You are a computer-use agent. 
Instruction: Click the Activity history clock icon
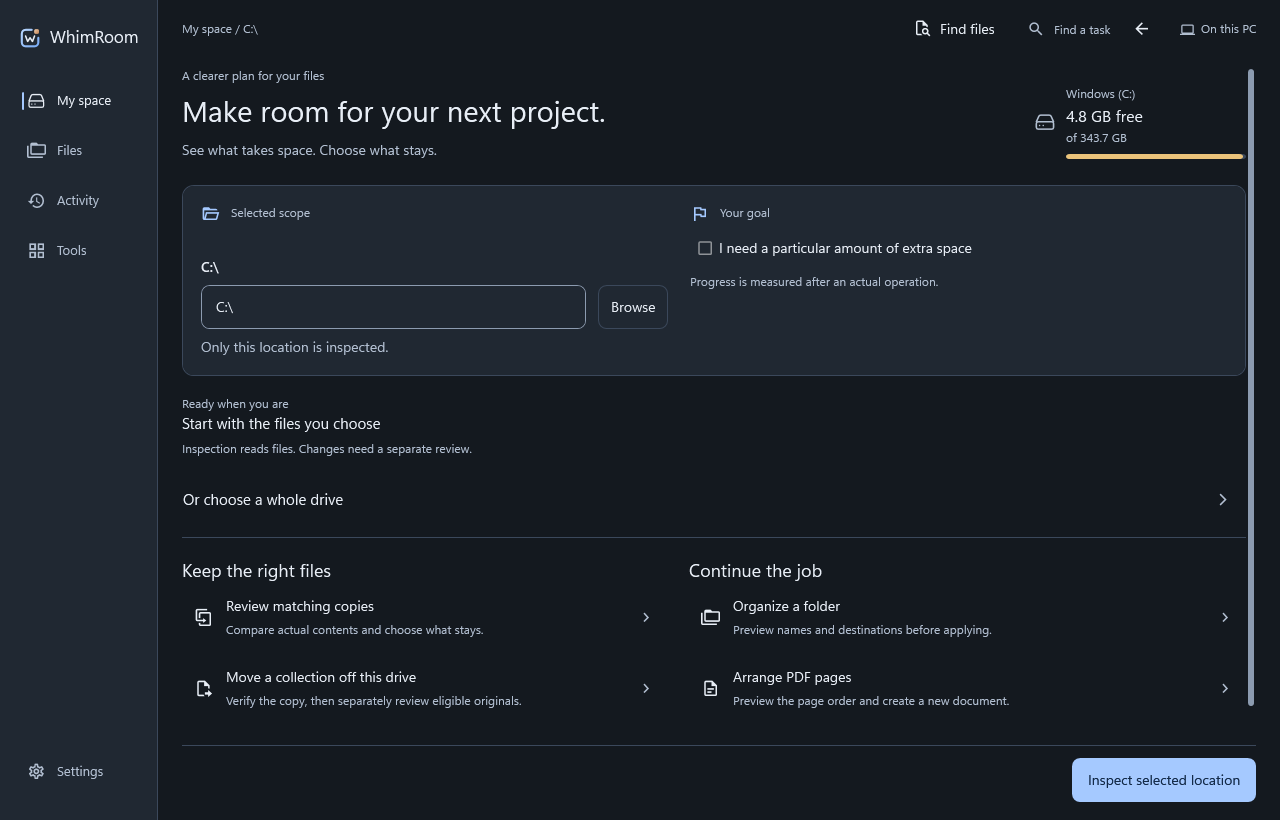36,200
